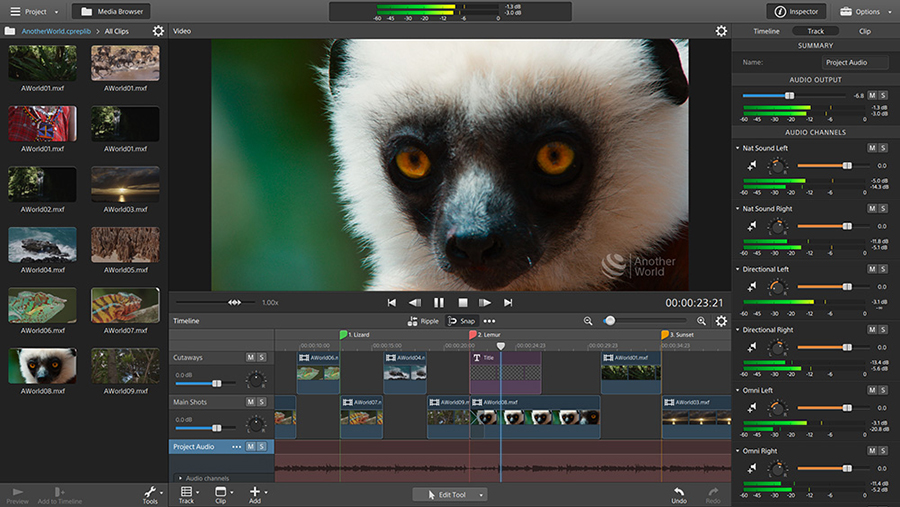This screenshot has width=900, height=507.
Task: Open the Video panel settings gear
Action: click(x=721, y=31)
